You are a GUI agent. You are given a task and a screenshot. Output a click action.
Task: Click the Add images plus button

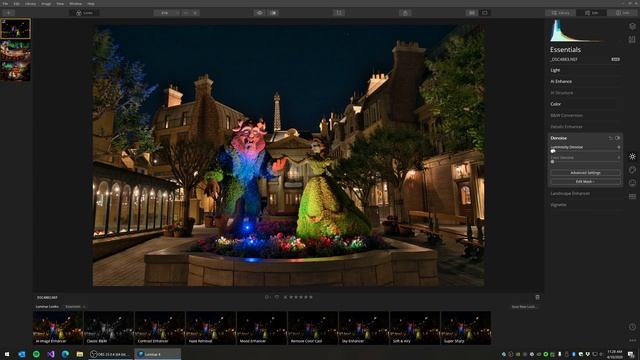8,13
